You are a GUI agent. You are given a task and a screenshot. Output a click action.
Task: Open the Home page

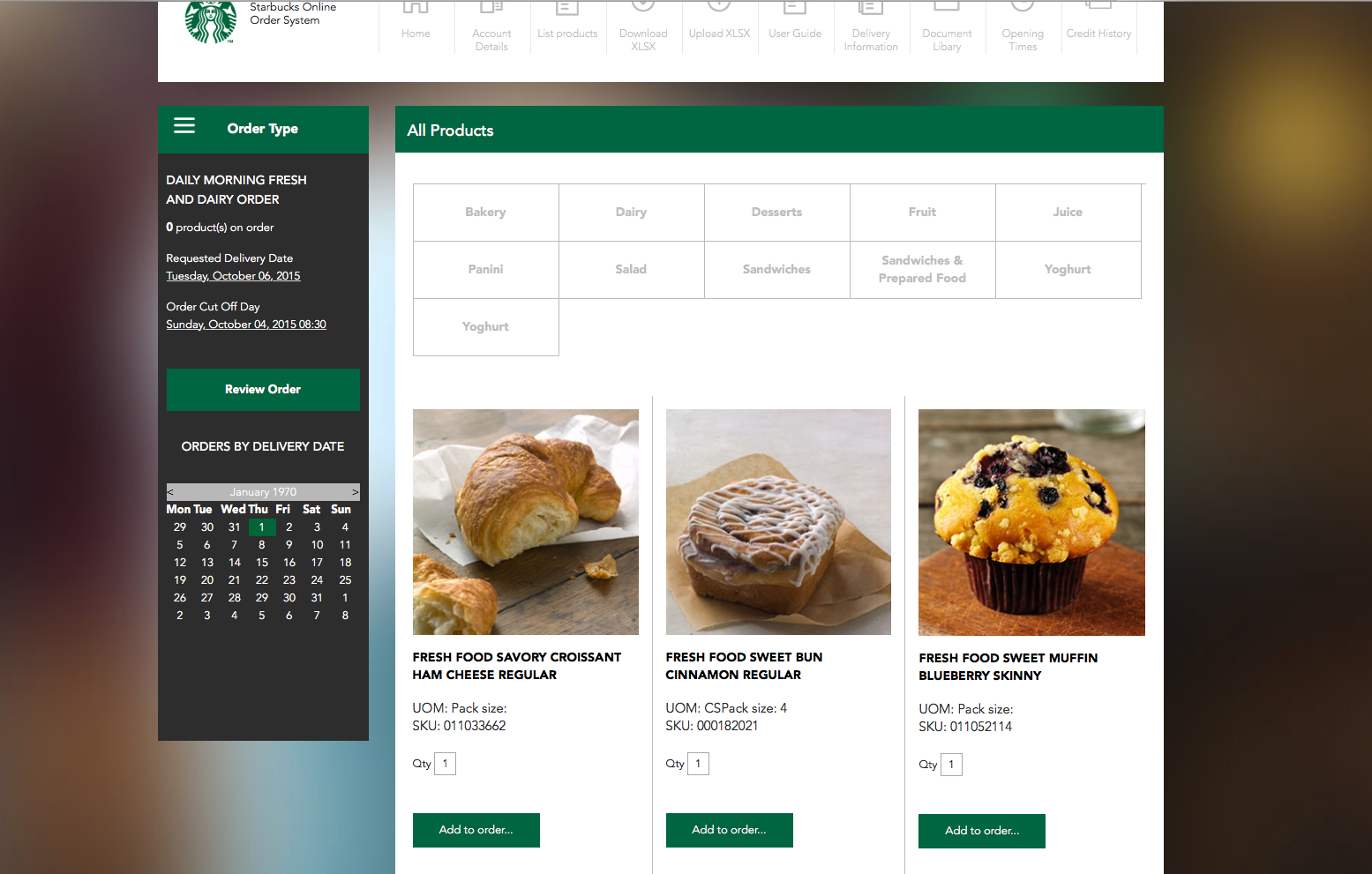click(416, 26)
